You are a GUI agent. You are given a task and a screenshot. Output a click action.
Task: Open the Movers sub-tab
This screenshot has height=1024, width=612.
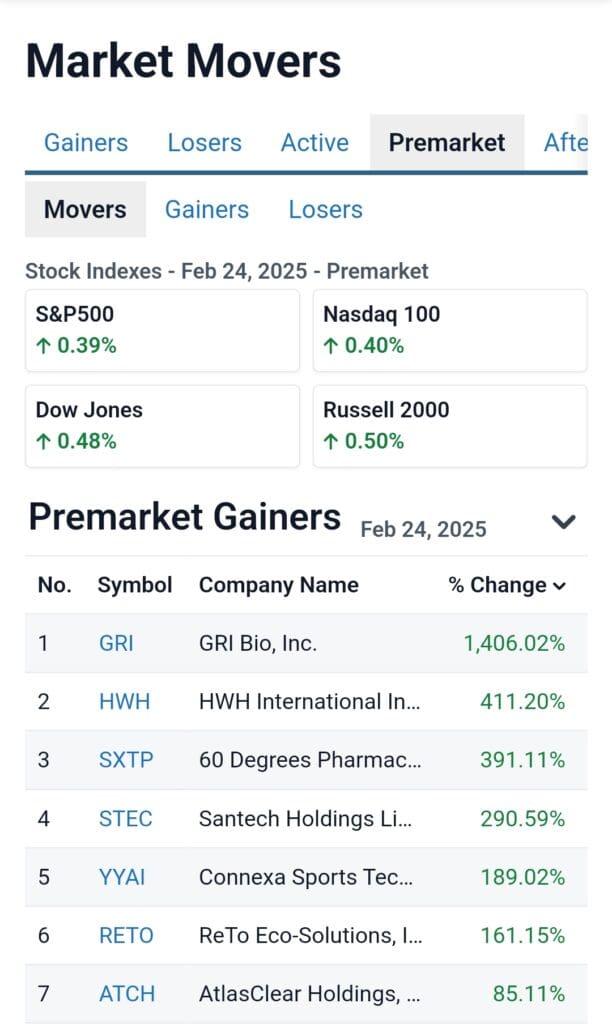point(85,209)
